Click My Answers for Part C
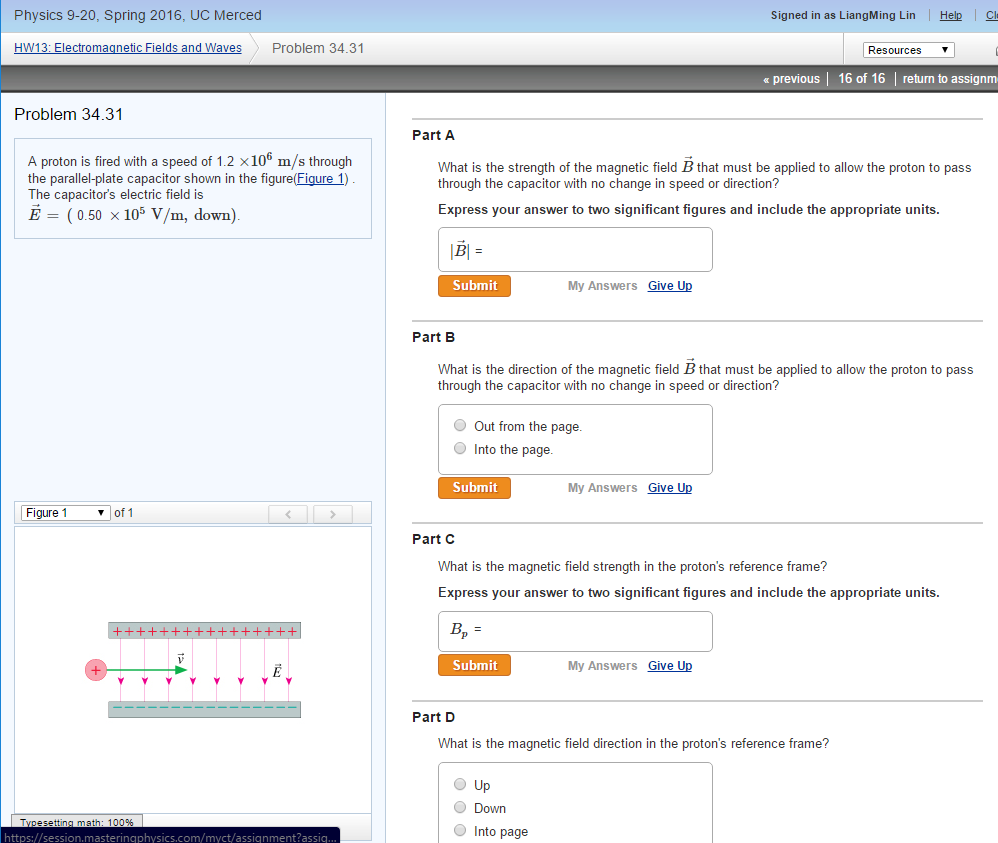 click(x=602, y=664)
